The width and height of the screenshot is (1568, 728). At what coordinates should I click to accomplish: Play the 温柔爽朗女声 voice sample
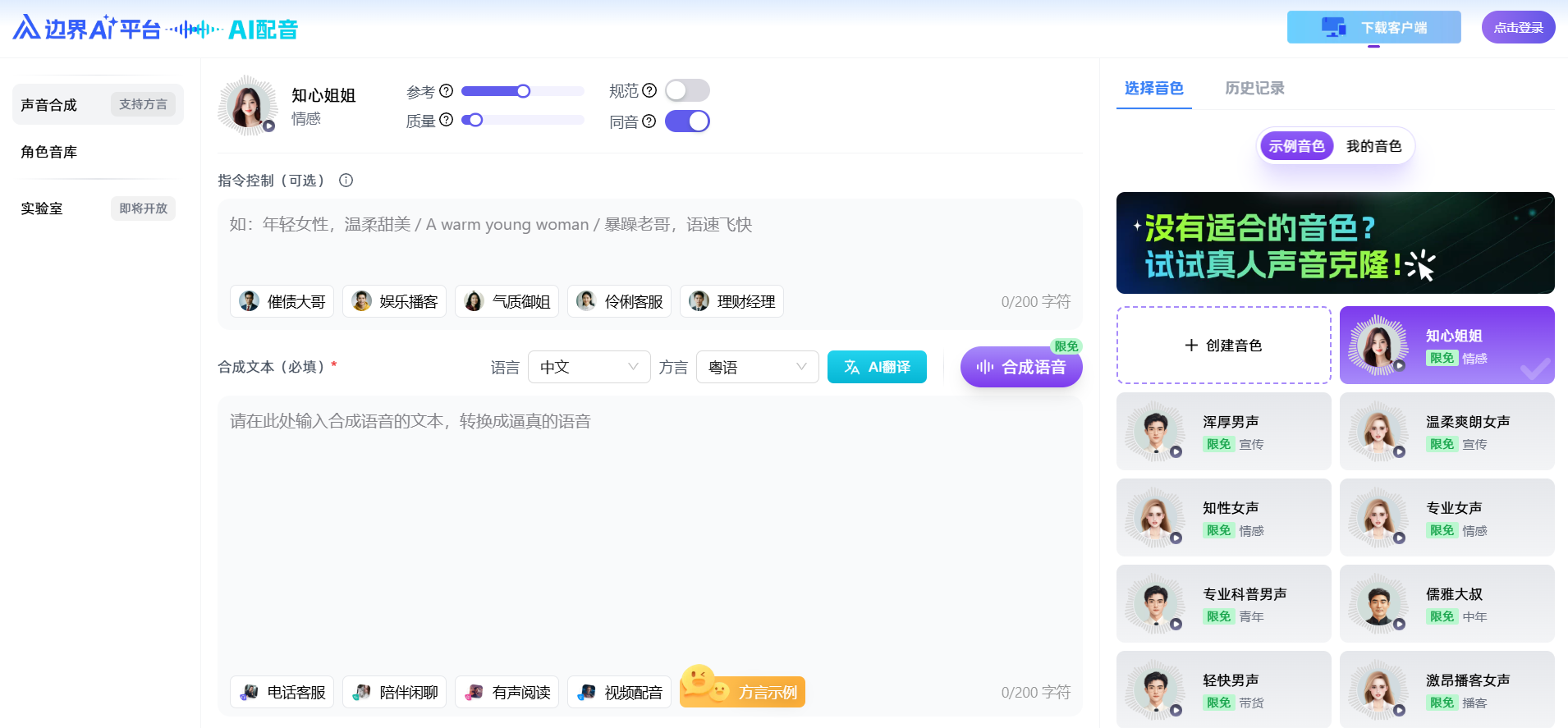[1399, 451]
